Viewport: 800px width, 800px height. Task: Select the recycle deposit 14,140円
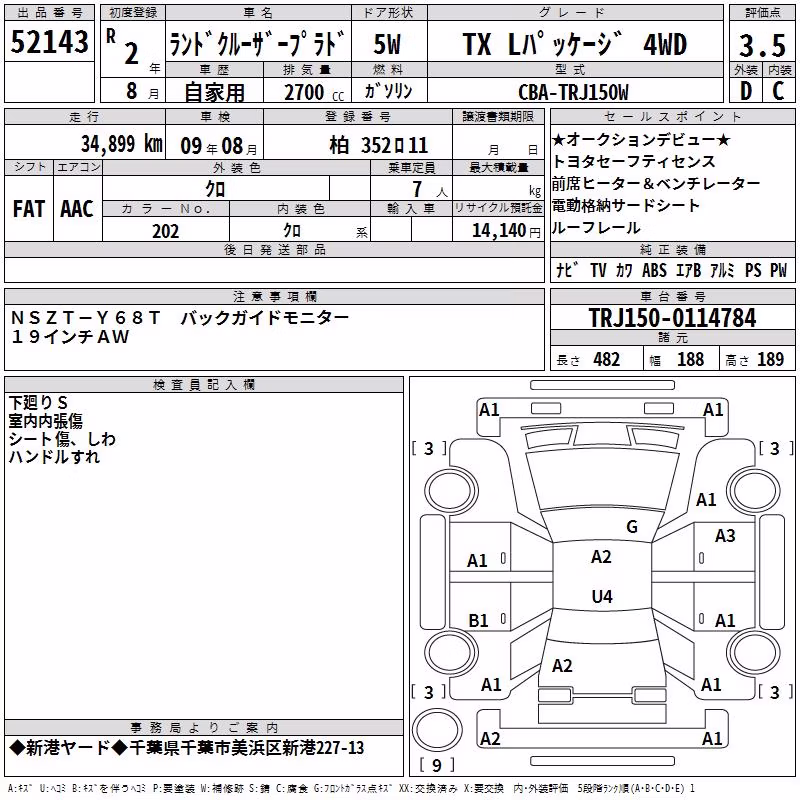click(x=506, y=231)
